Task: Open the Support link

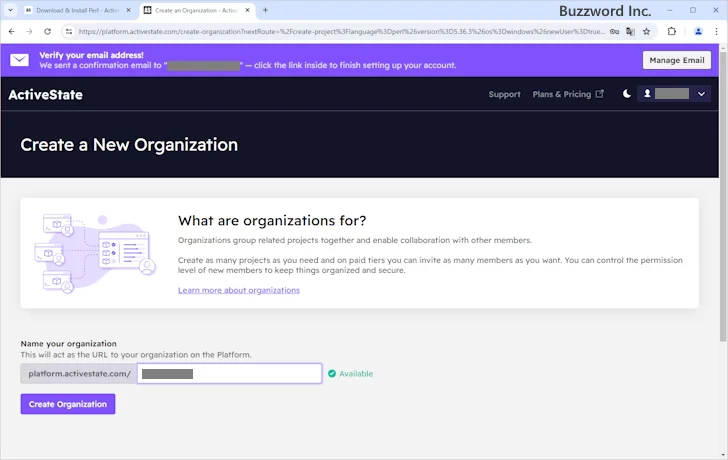Action: [504, 94]
